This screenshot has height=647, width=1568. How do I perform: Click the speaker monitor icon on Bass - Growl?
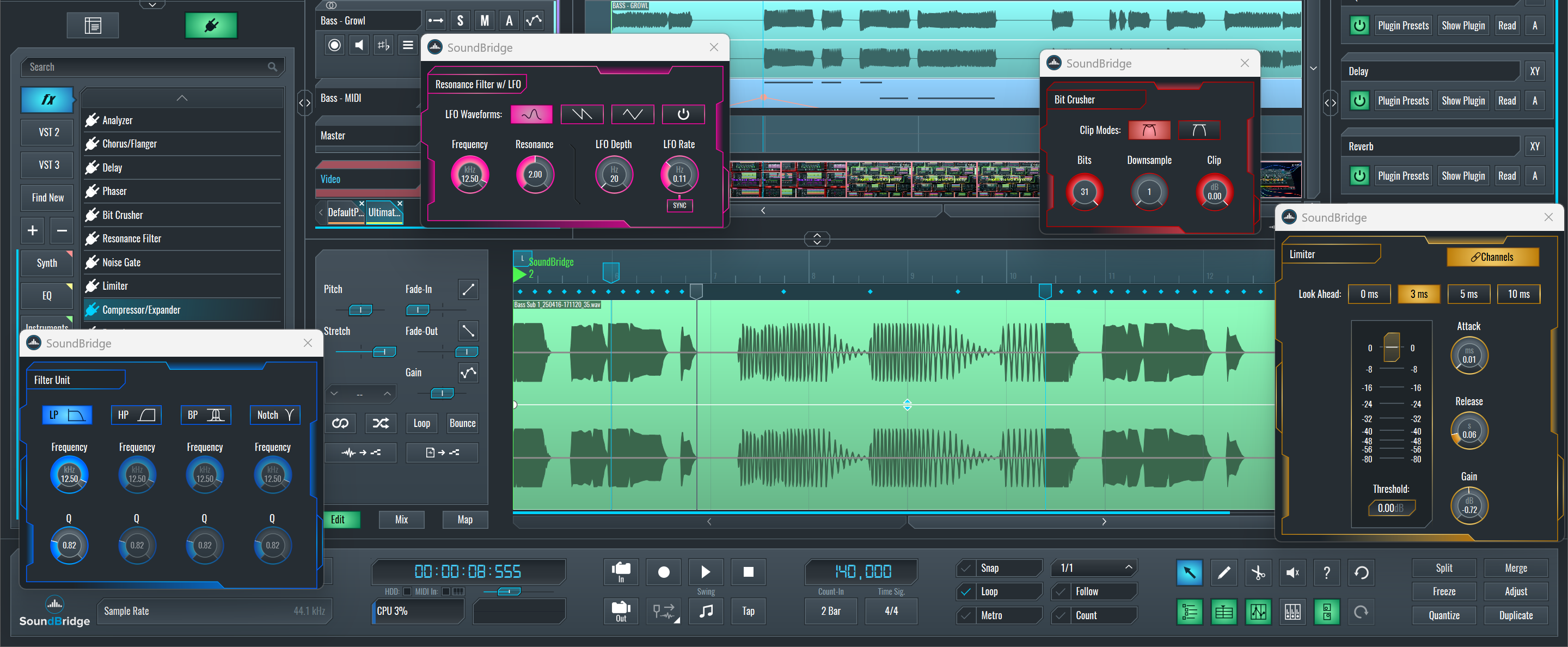click(x=359, y=45)
